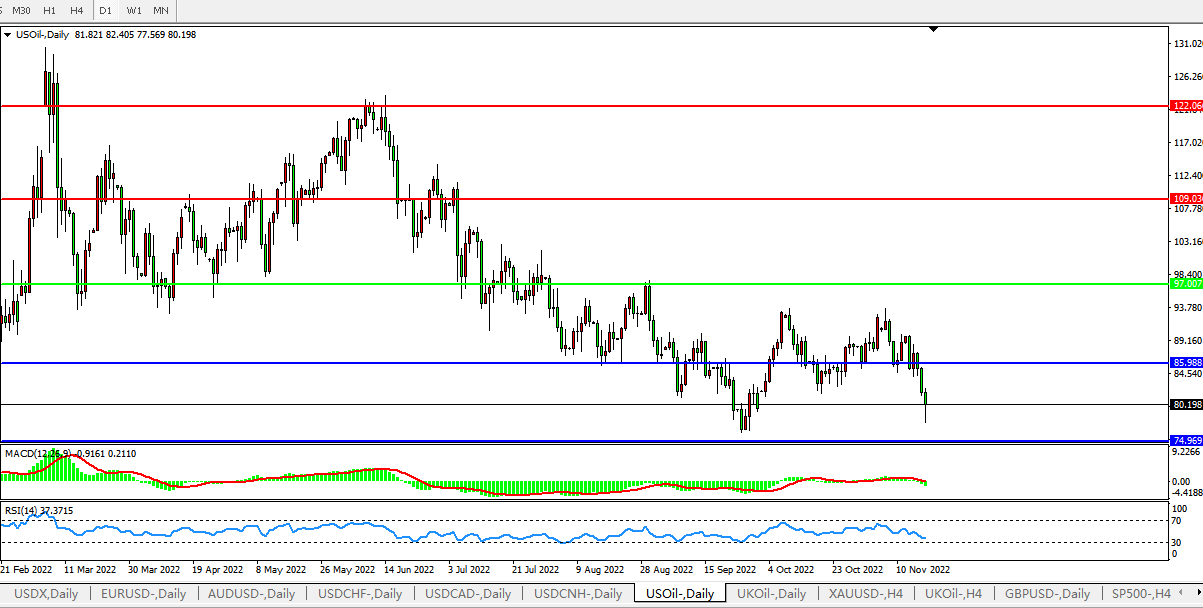This screenshot has width=1203, height=608.
Task: Toggle the D1 daily timeframe button
Action: coord(105,10)
